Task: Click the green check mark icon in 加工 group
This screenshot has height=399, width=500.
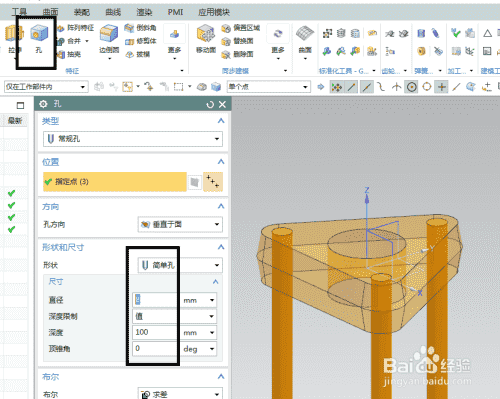Action: (x=456, y=33)
